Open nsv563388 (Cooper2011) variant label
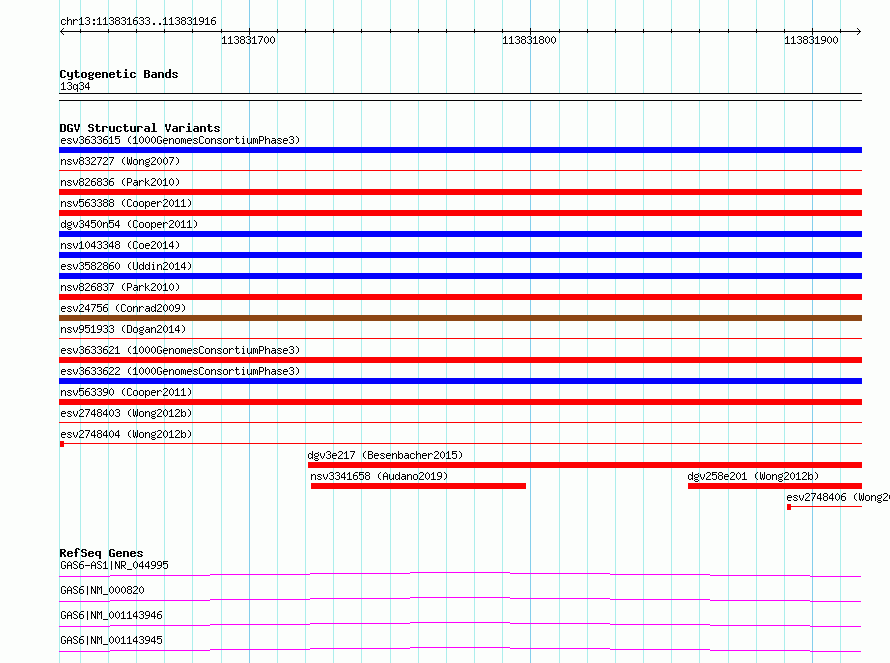Image resolution: width=890 pixels, height=663 pixels. point(126,203)
